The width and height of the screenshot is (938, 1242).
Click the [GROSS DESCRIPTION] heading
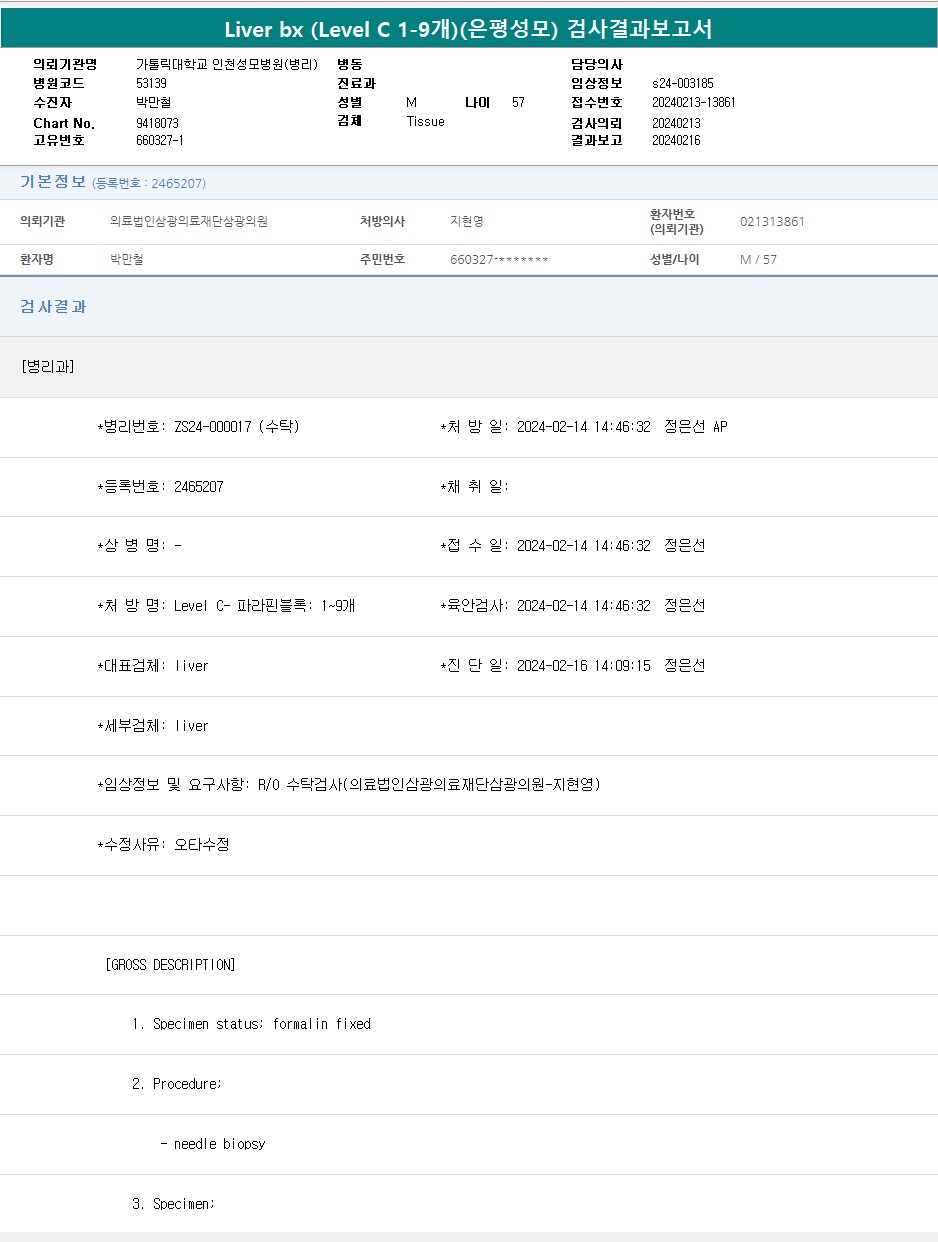pos(170,965)
